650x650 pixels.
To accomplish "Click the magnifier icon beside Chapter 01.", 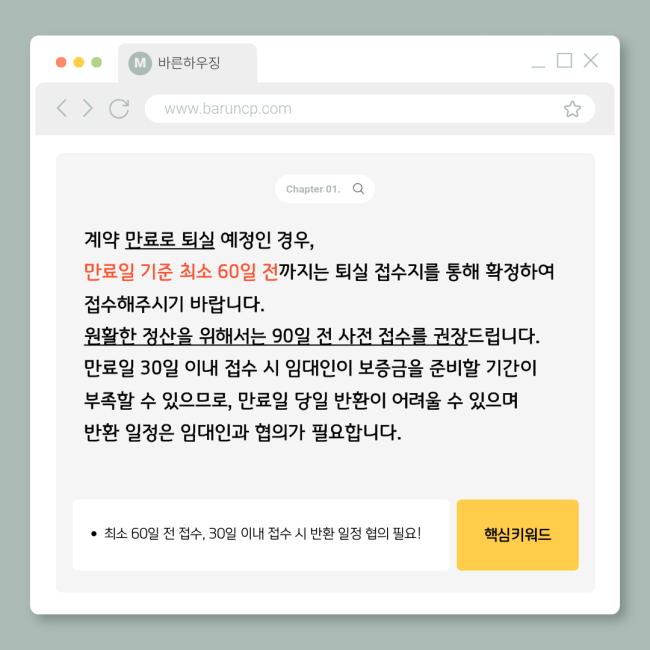I will (x=358, y=189).
